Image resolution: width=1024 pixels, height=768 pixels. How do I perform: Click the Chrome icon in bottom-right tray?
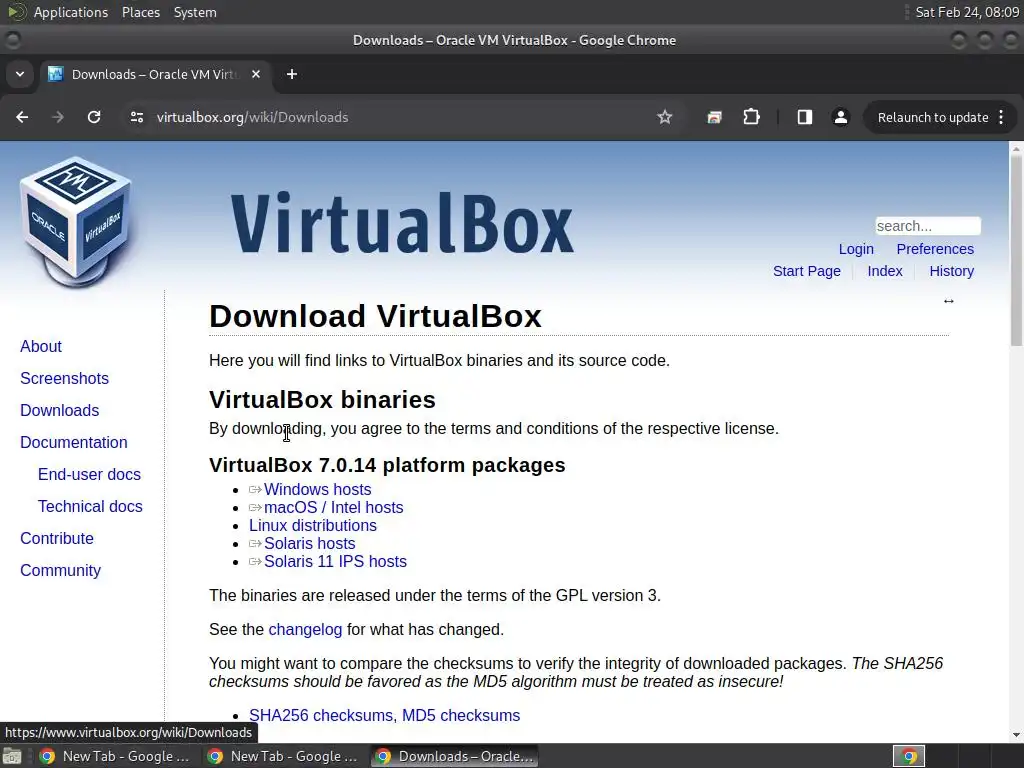click(909, 756)
